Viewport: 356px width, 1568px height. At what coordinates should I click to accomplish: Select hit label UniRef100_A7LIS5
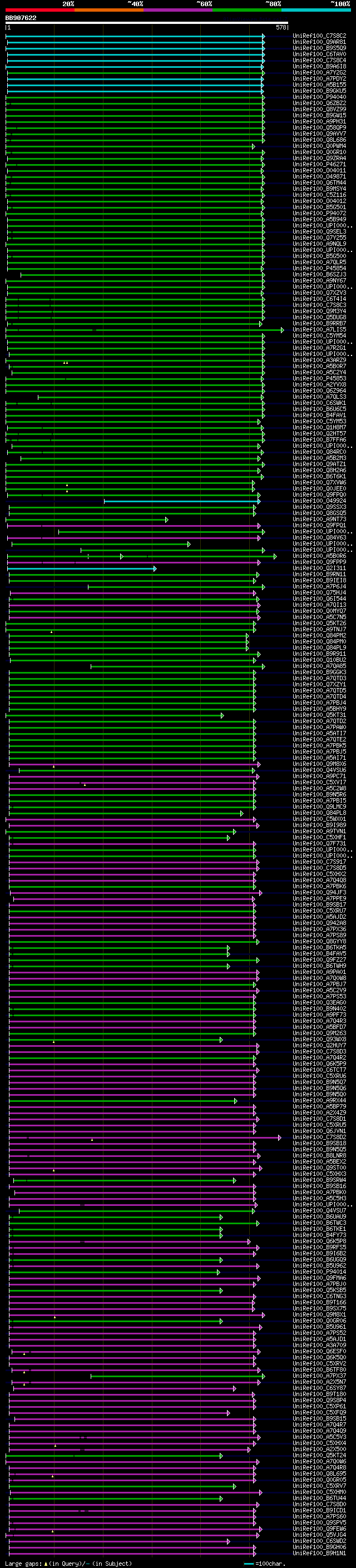pos(319,329)
